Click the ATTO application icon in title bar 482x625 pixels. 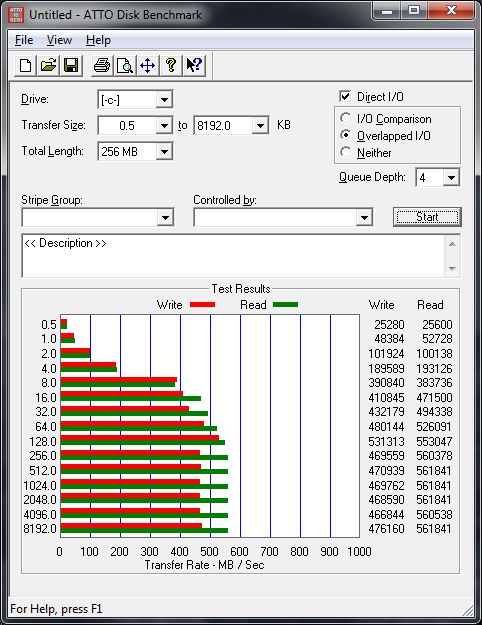pos(16,15)
